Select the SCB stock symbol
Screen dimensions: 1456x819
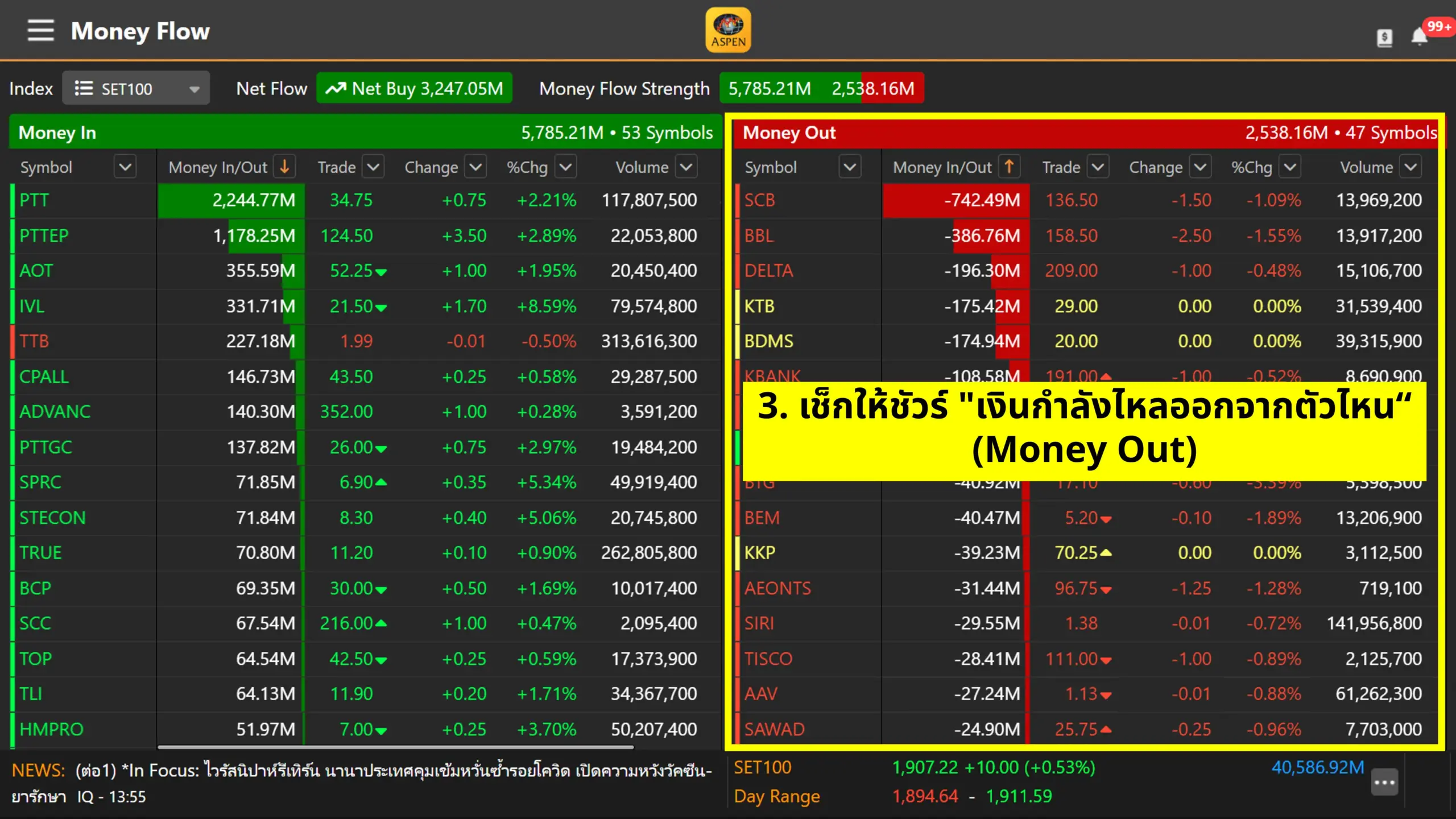click(x=759, y=200)
